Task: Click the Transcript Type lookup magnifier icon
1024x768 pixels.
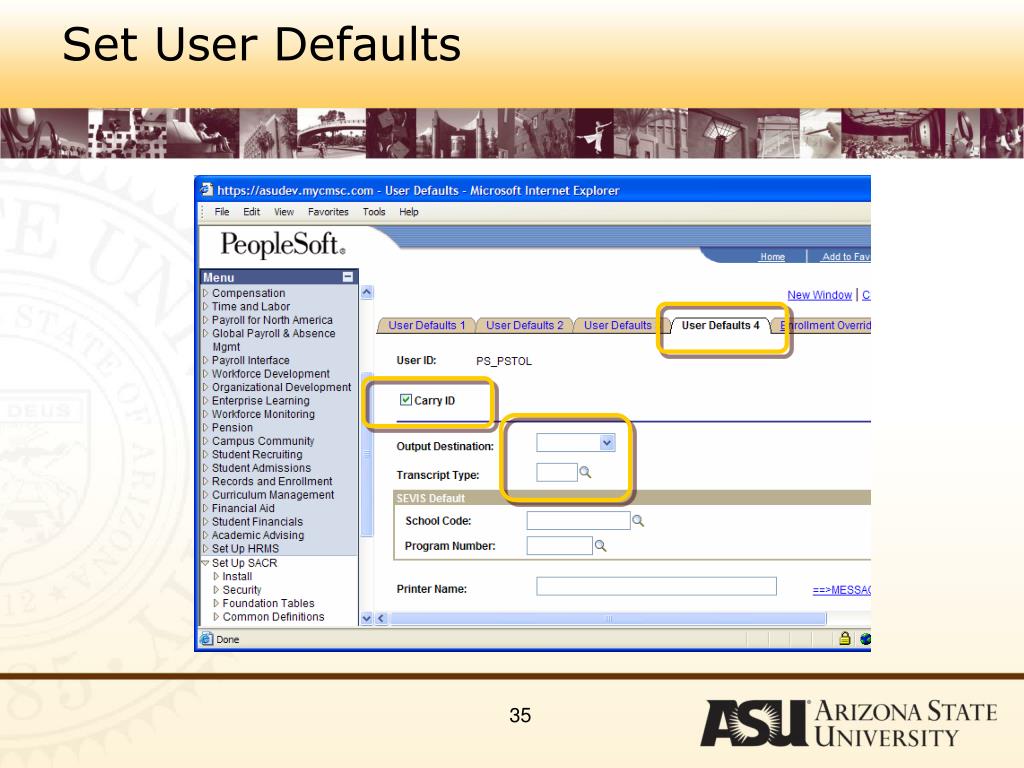Action: pyautogui.click(x=585, y=472)
